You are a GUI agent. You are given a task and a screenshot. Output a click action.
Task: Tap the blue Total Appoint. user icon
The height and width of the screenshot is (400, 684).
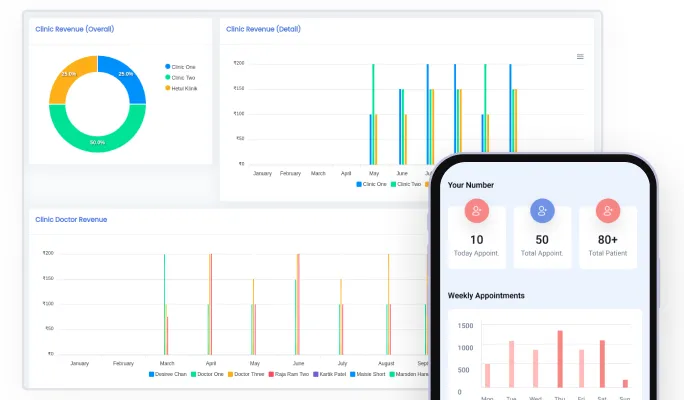tap(542, 211)
